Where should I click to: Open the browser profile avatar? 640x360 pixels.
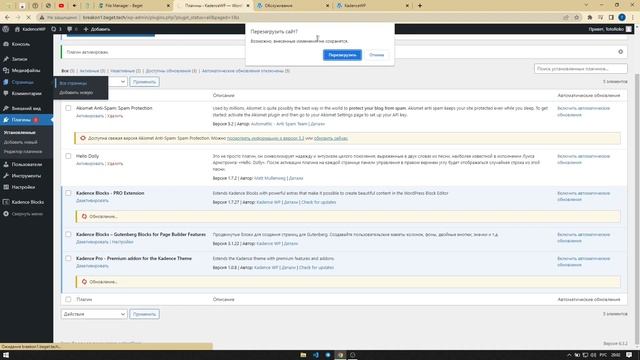point(622,18)
